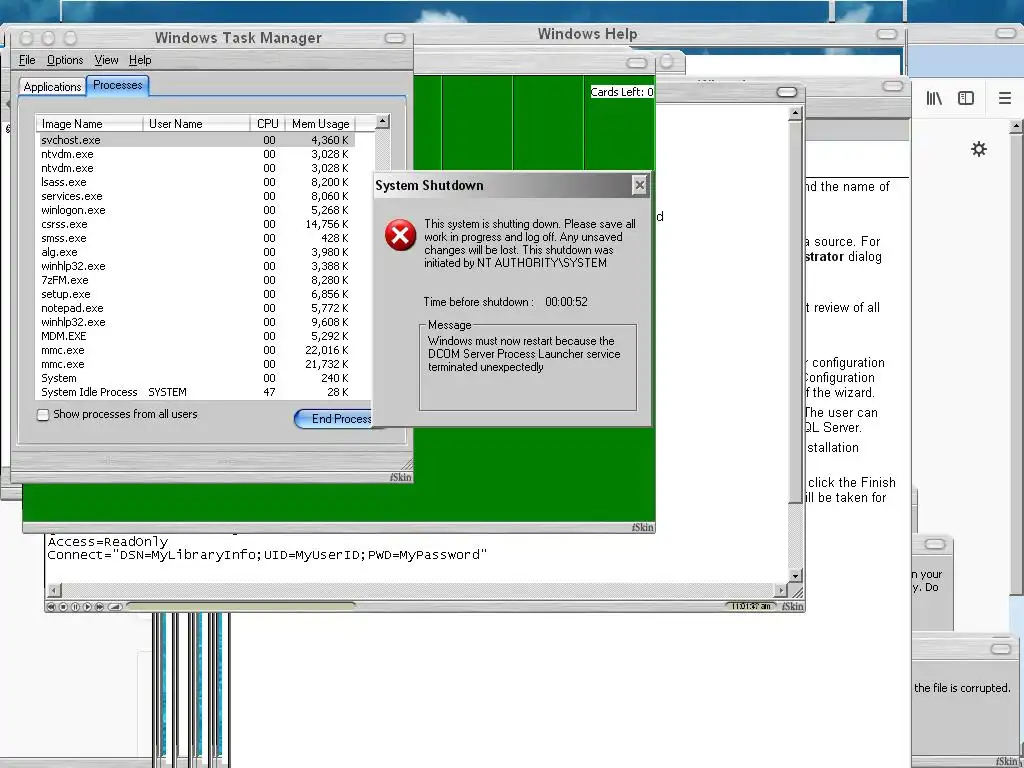Image resolution: width=1024 pixels, height=768 pixels.
Task: Open the Help menu in Task Manager
Action: [140, 60]
